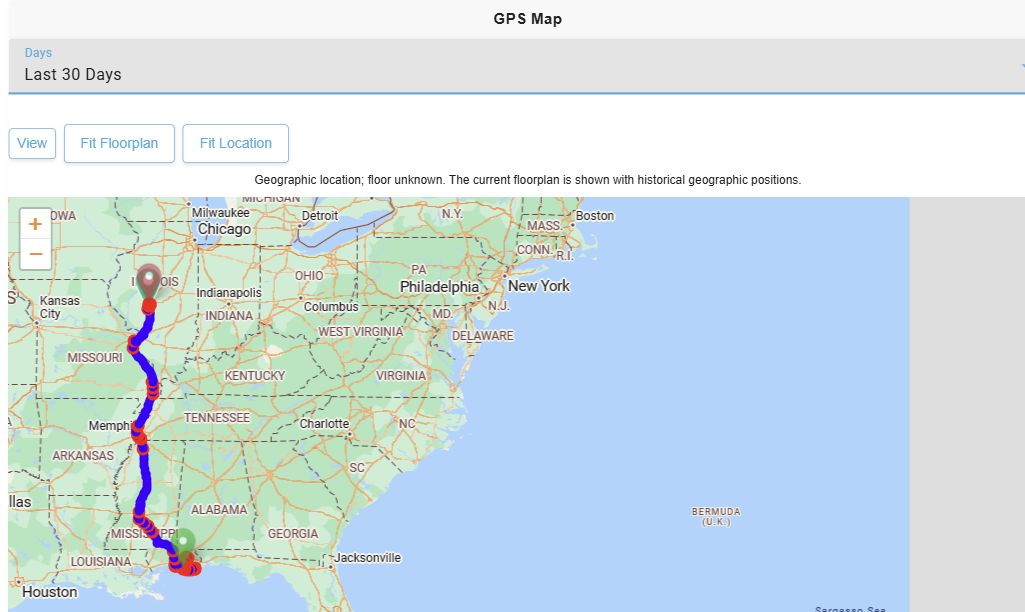Screen dimensions: 1025x612
Task: Click the Philadelphia label on the map
Action: (439, 287)
